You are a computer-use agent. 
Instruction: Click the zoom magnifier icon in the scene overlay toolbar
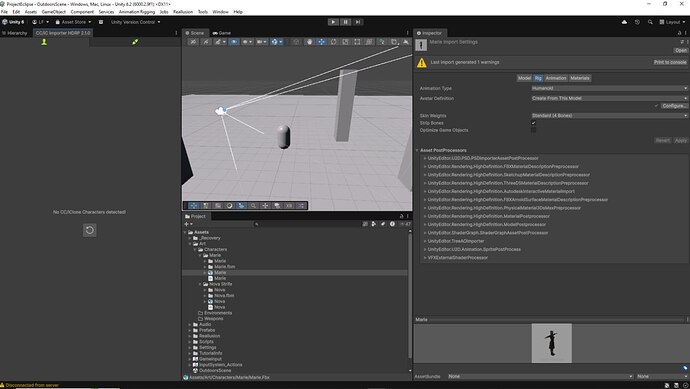pos(253,206)
